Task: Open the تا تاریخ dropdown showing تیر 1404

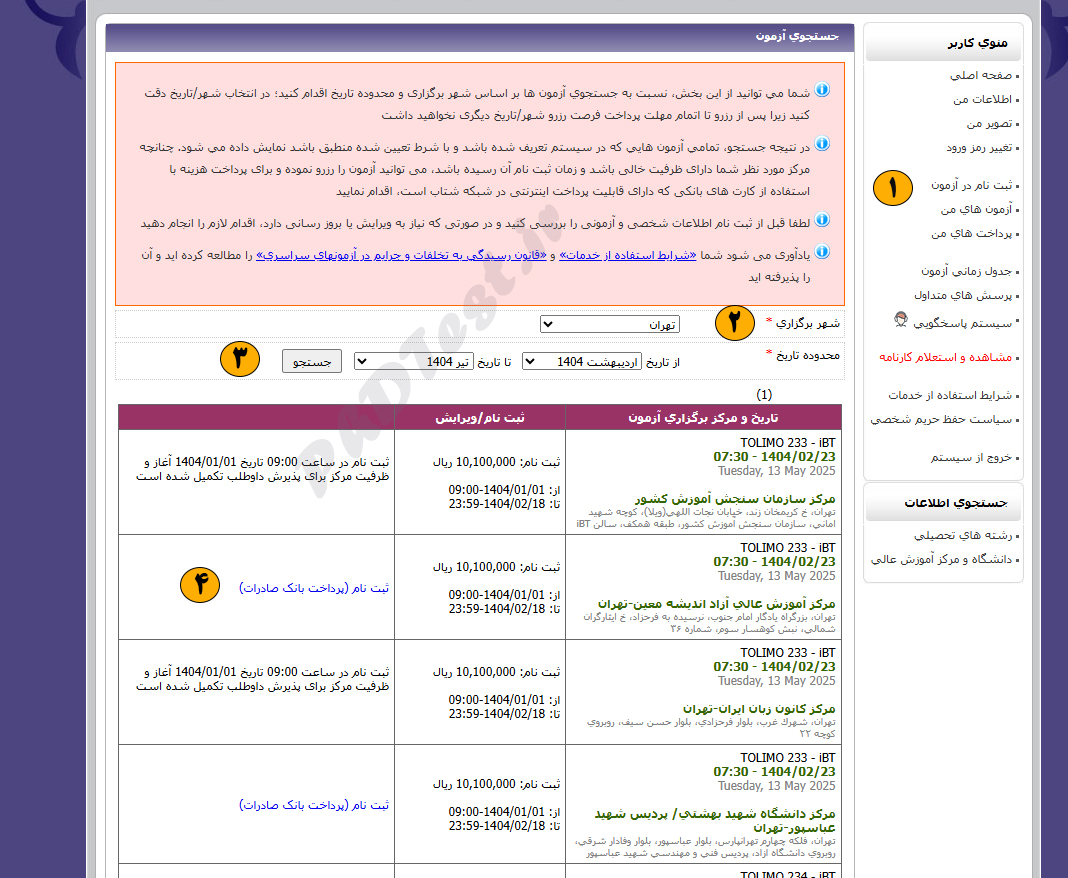Action: coord(413,362)
